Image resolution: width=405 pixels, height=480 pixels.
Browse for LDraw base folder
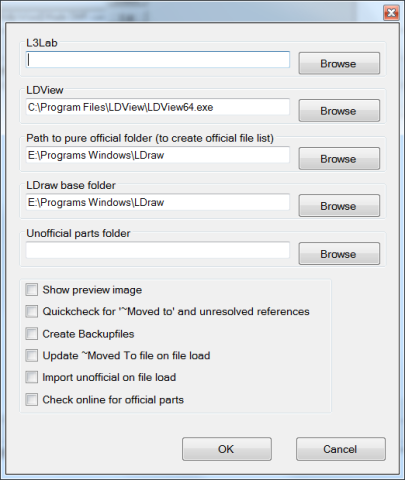click(x=339, y=206)
